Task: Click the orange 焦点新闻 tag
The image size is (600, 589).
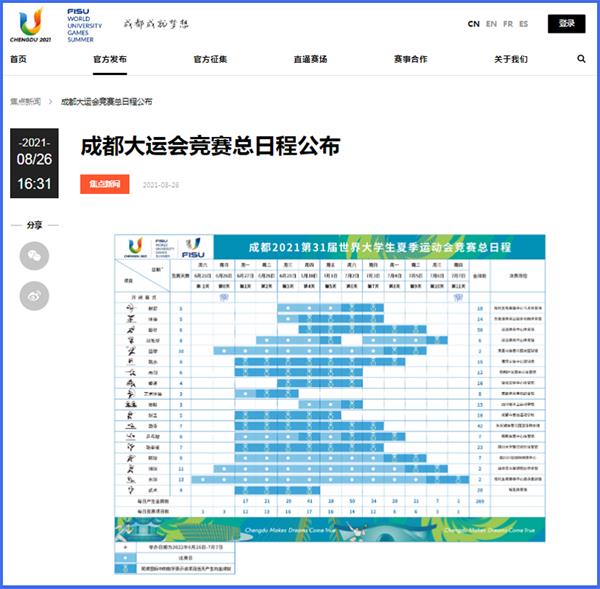Action: [105, 184]
